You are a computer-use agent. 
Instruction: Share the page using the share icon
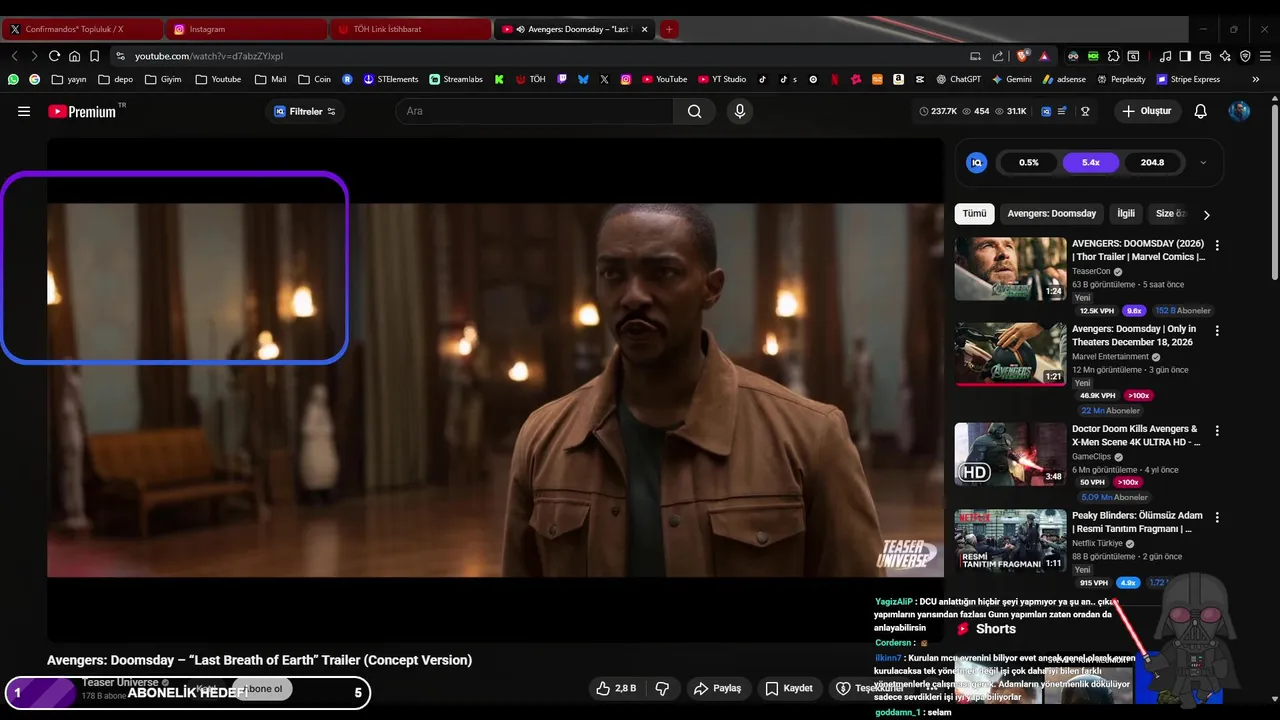click(998, 56)
